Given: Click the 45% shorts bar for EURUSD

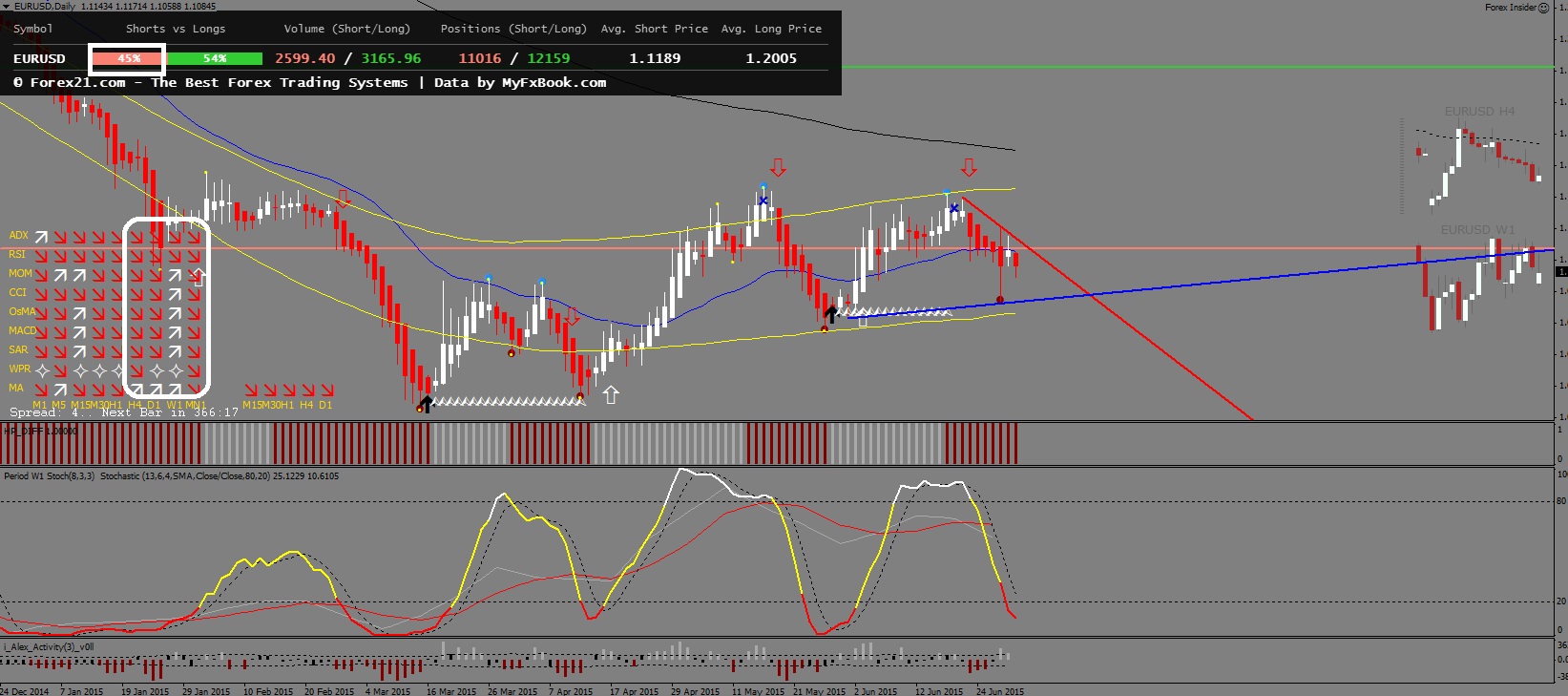Looking at the screenshot, I should pos(128,58).
